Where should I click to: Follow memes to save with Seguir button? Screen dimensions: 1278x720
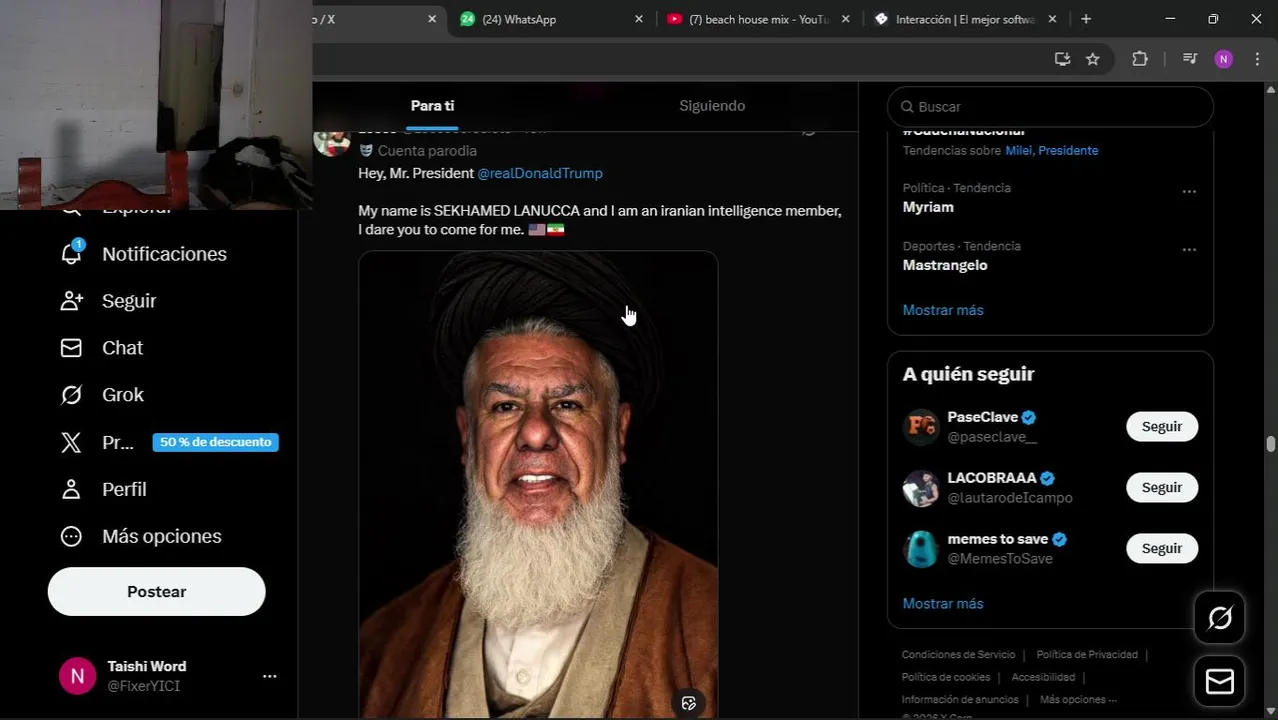tap(1162, 549)
